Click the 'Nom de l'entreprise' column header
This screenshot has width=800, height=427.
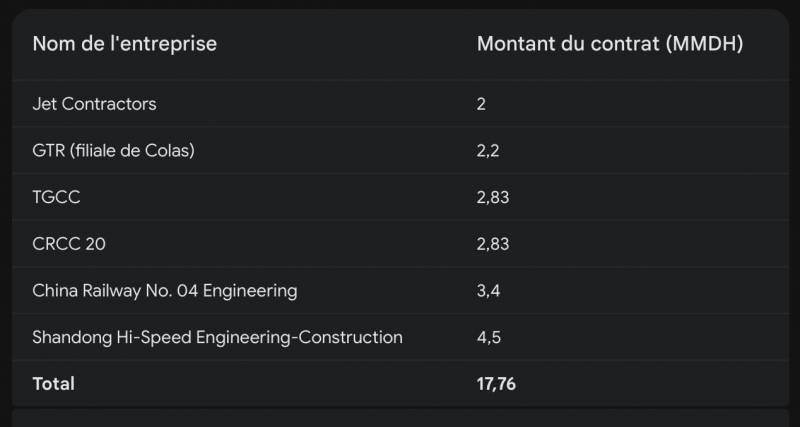pyautogui.click(x=124, y=44)
